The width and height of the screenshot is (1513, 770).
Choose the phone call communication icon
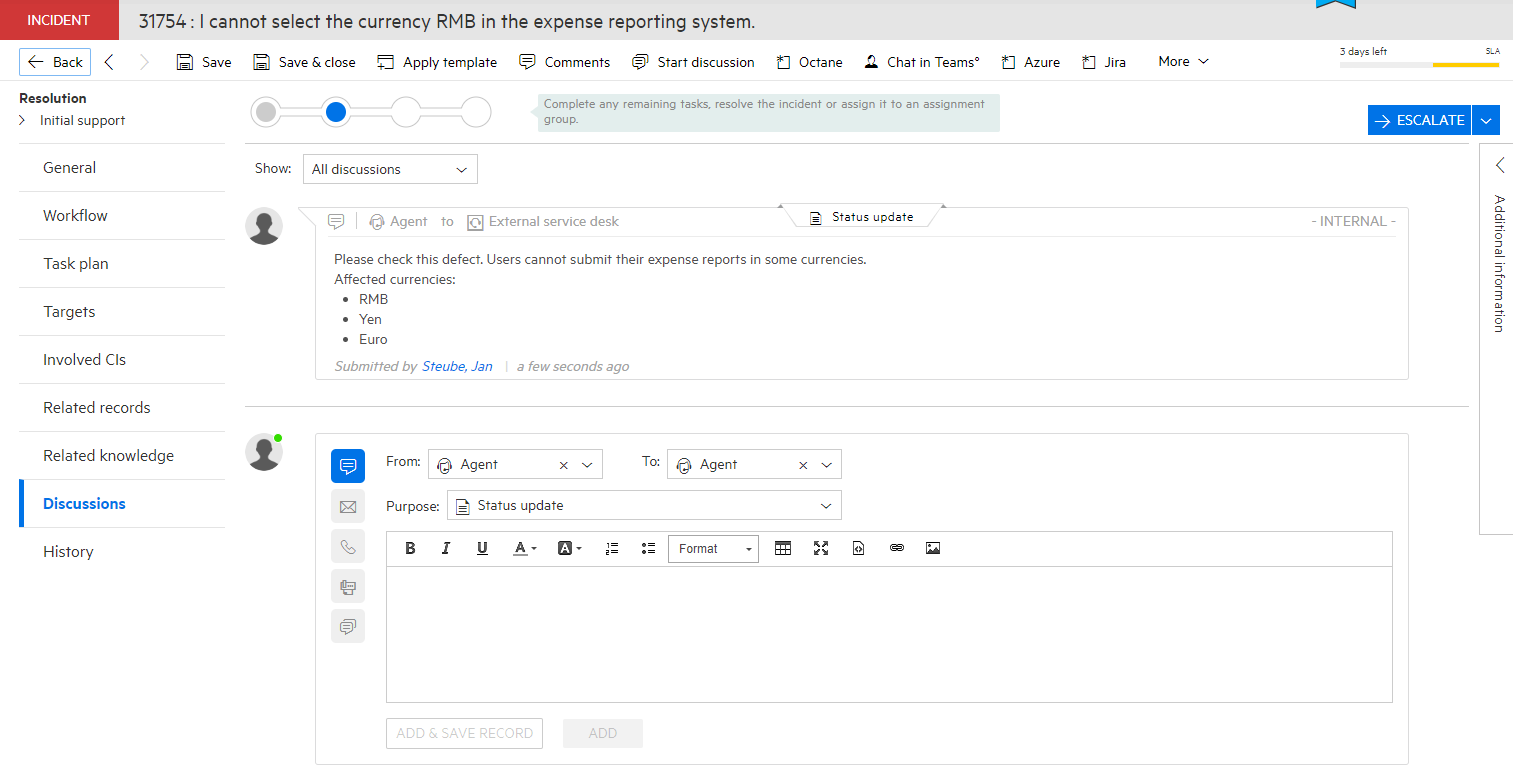coord(348,547)
